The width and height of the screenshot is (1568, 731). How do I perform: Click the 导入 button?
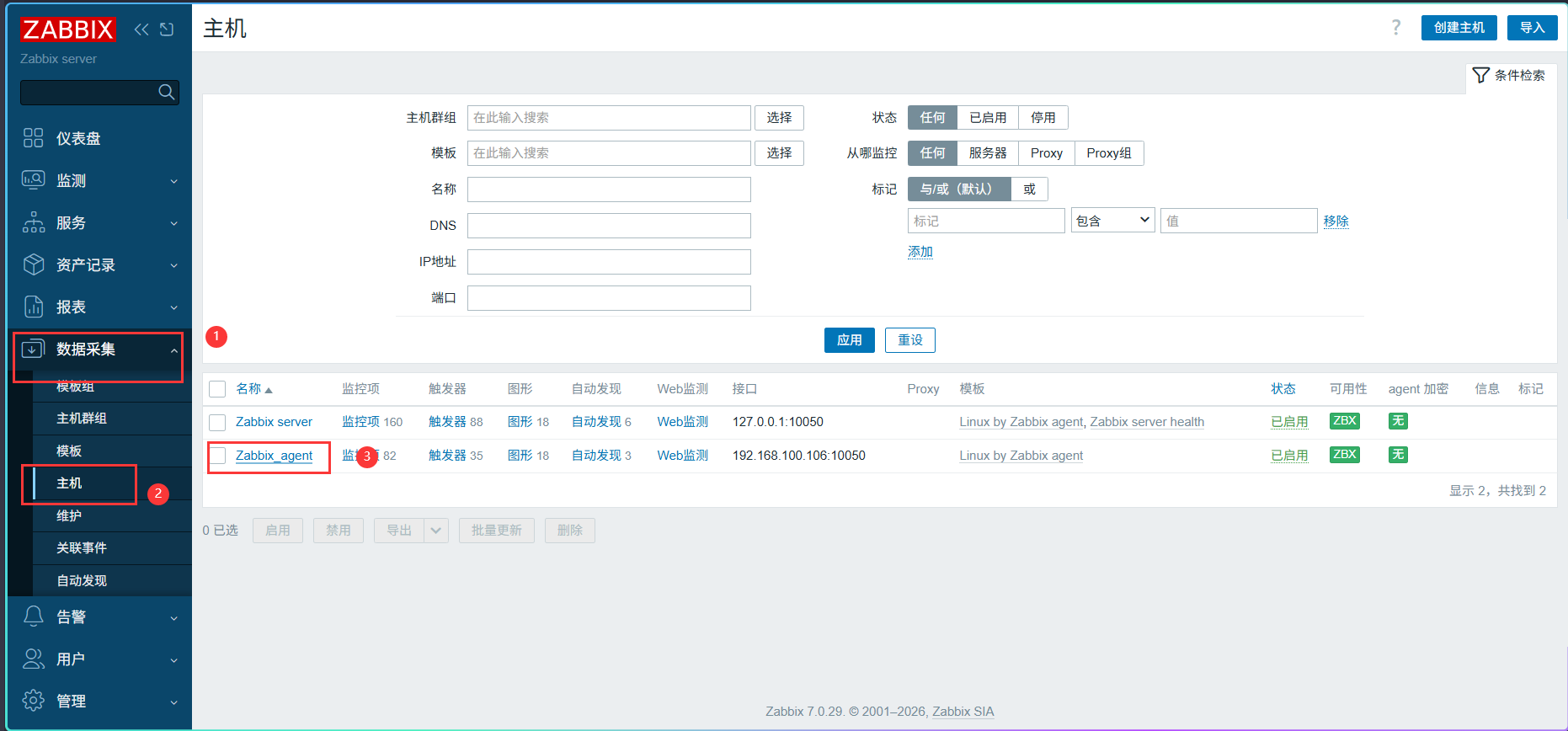pyautogui.click(x=1533, y=28)
